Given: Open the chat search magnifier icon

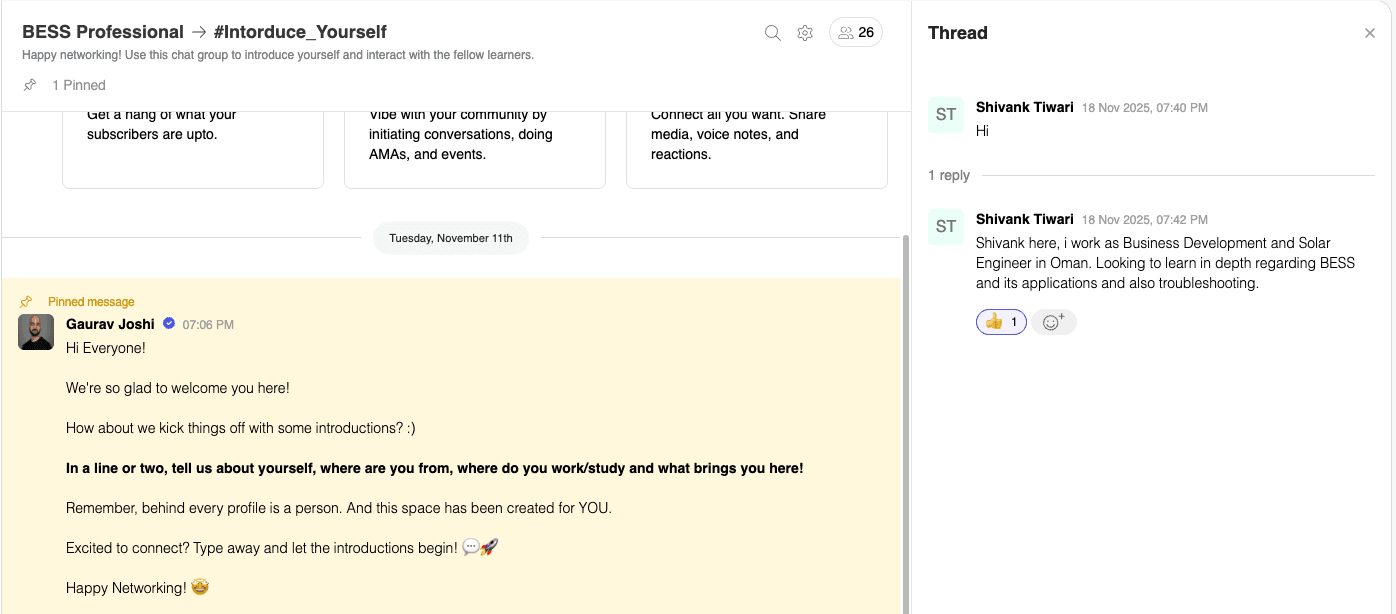Looking at the screenshot, I should pos(772,33).
